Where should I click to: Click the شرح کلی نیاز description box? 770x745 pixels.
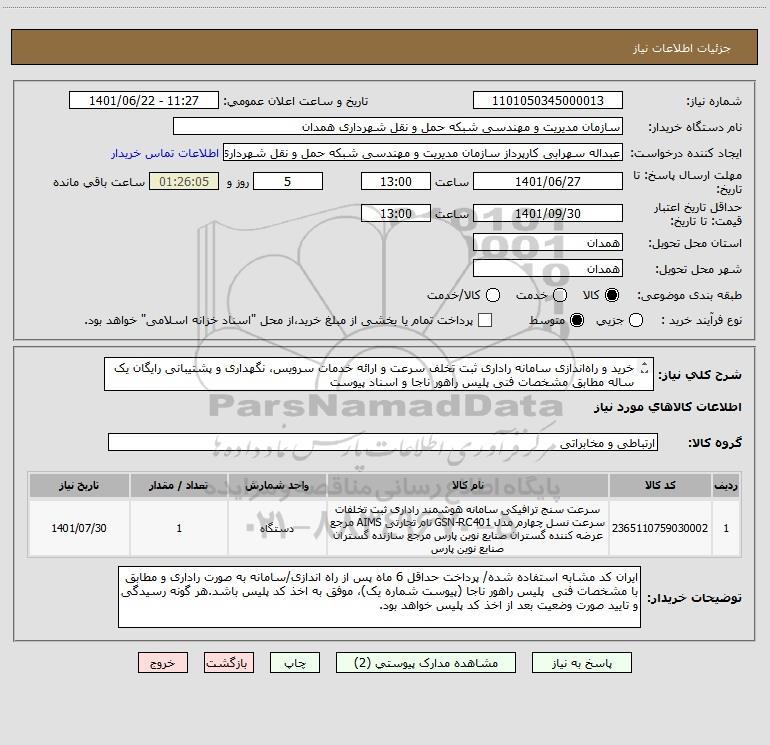[379, 374]
